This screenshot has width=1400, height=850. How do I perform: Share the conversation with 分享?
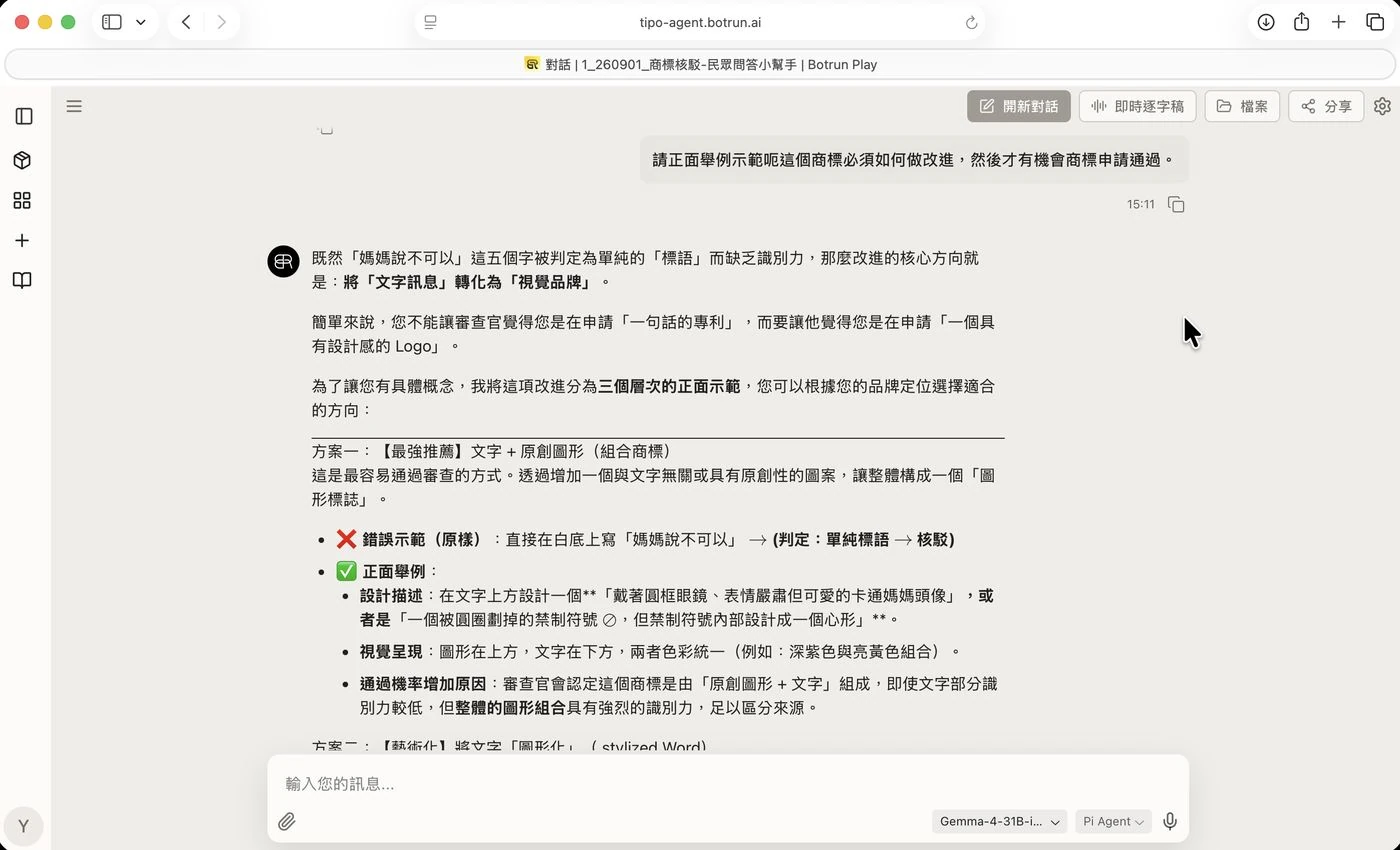click(1326, 106)
